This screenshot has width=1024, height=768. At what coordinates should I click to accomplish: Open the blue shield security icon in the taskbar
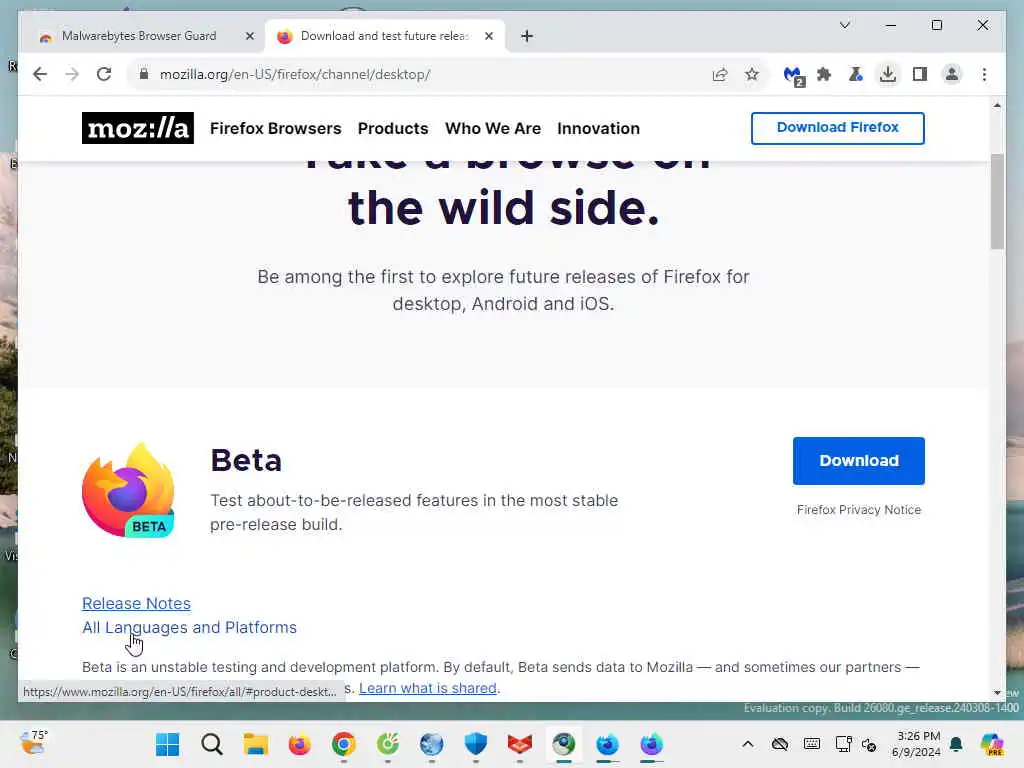pyautogui.click(x=476, y=744)
